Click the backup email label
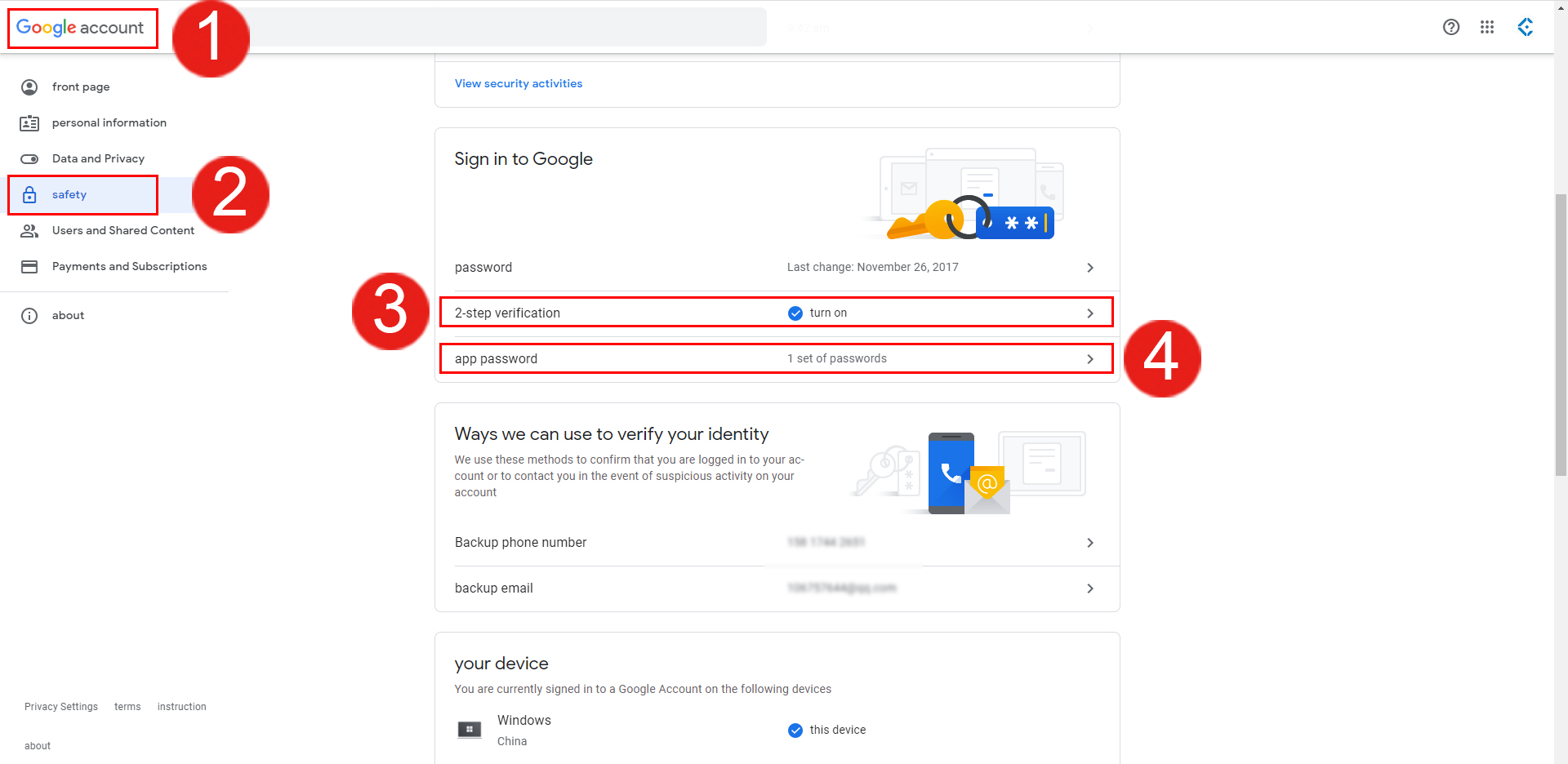The image size is (1568, 764). click(493, 589)
